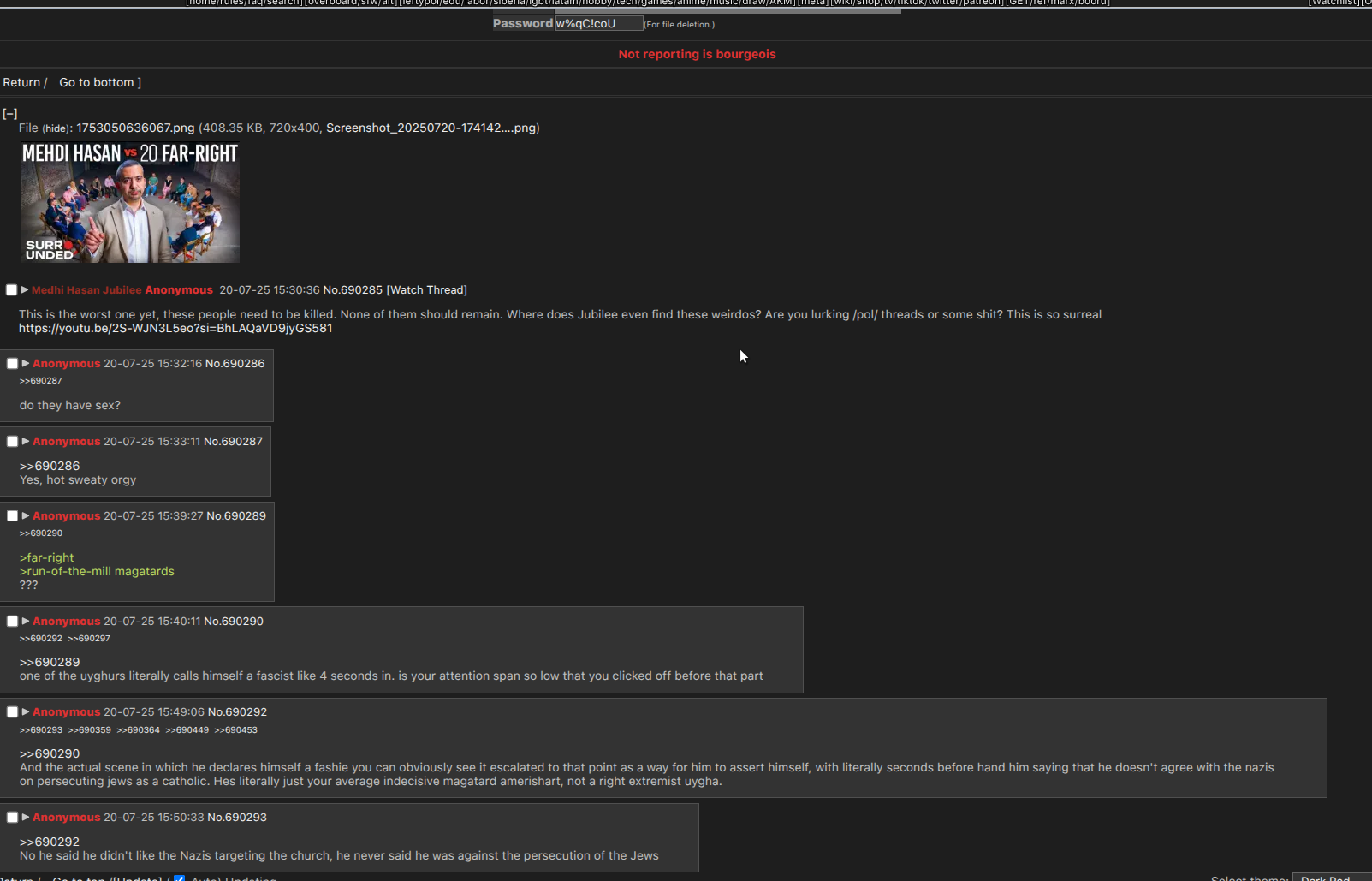
Task: Click post number No.690293
Action: point(237,817)
